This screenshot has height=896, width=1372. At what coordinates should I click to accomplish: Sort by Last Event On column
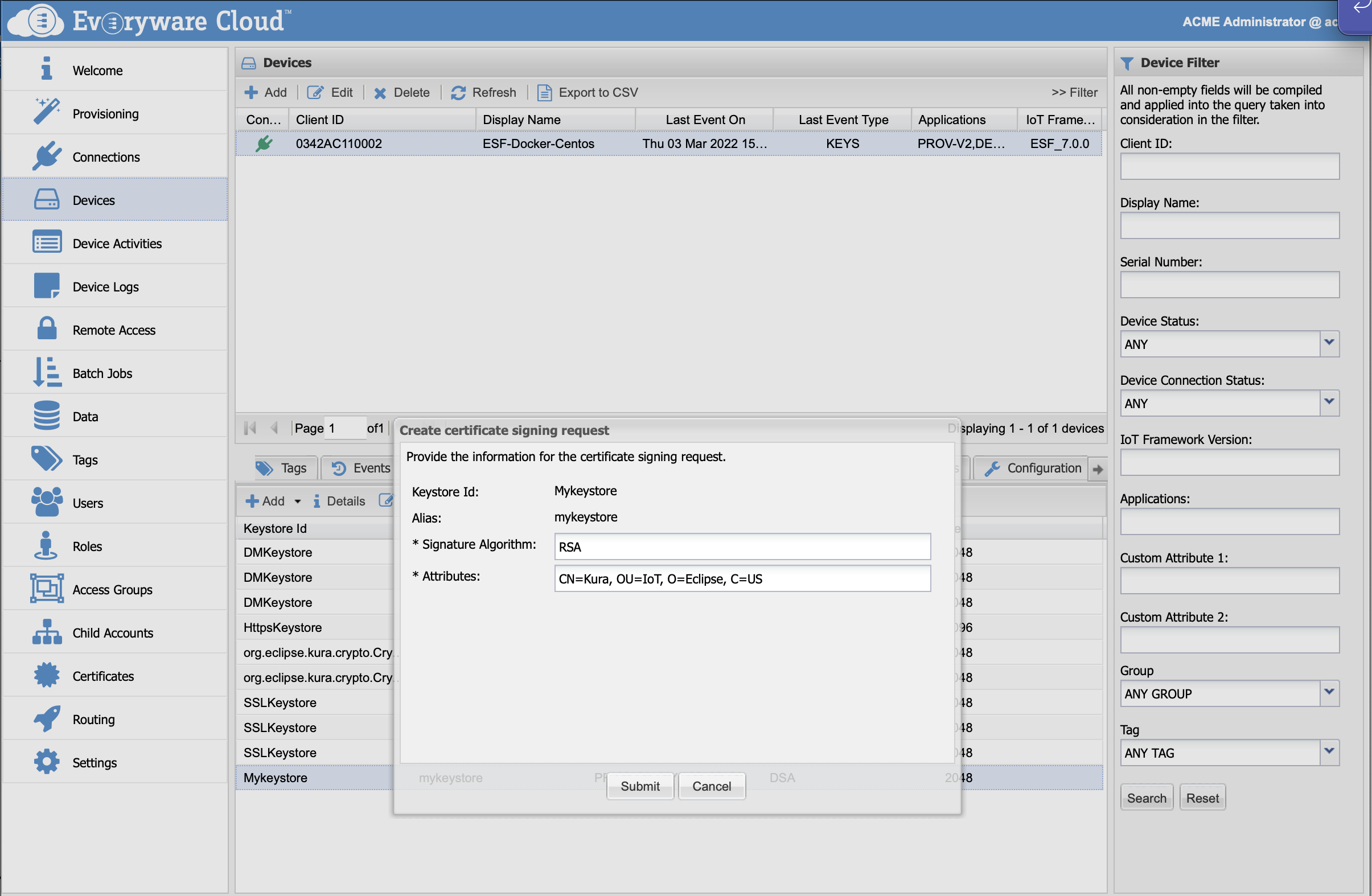click(704, 120)
